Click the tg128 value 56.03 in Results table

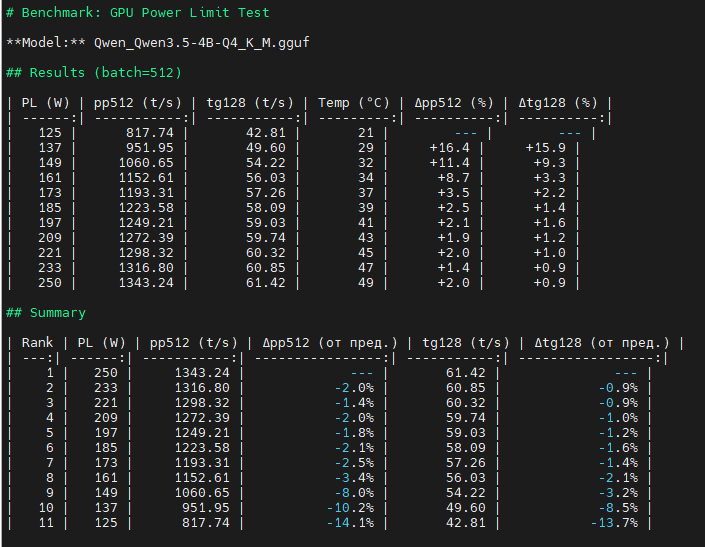pyautogui.click(x=266, y=178)
